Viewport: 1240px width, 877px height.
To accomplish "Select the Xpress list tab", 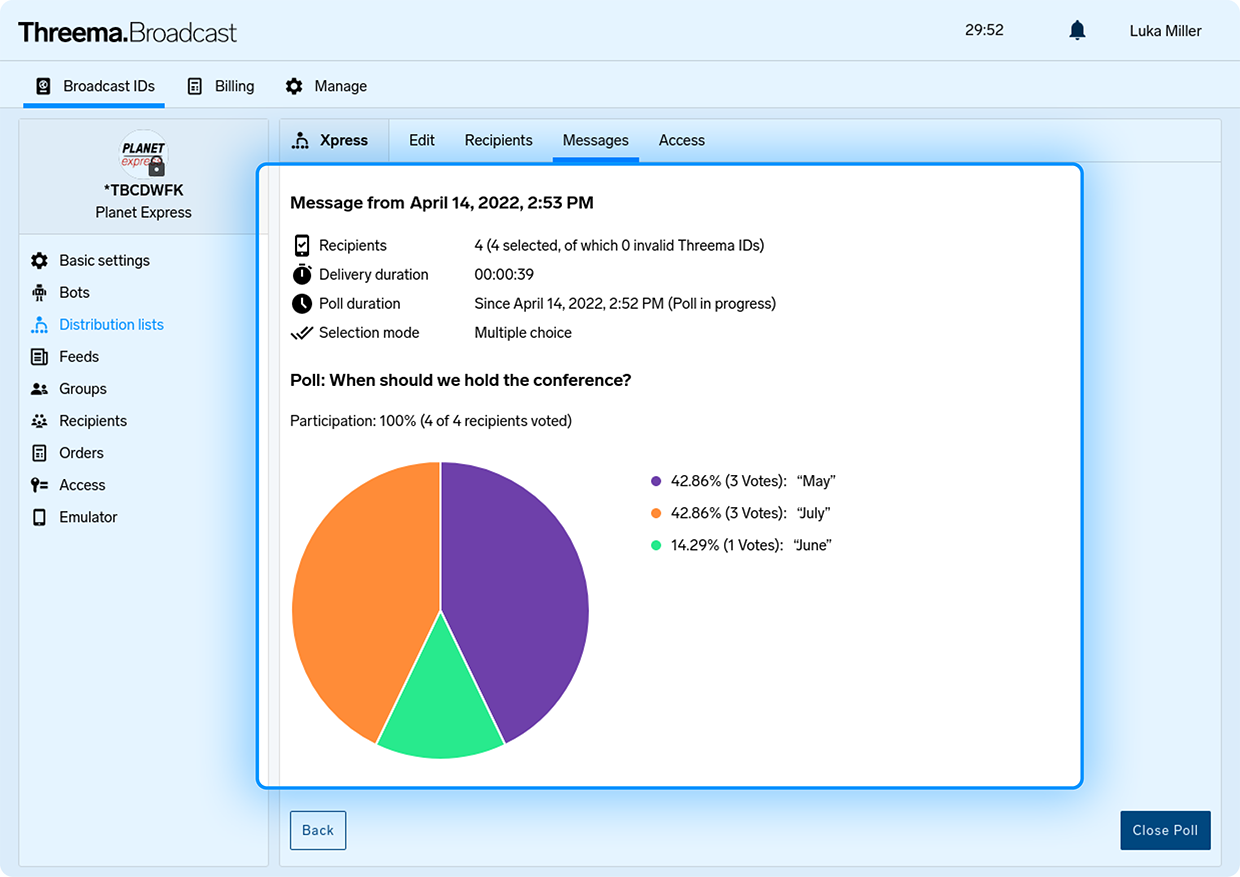I will [333, 140].
